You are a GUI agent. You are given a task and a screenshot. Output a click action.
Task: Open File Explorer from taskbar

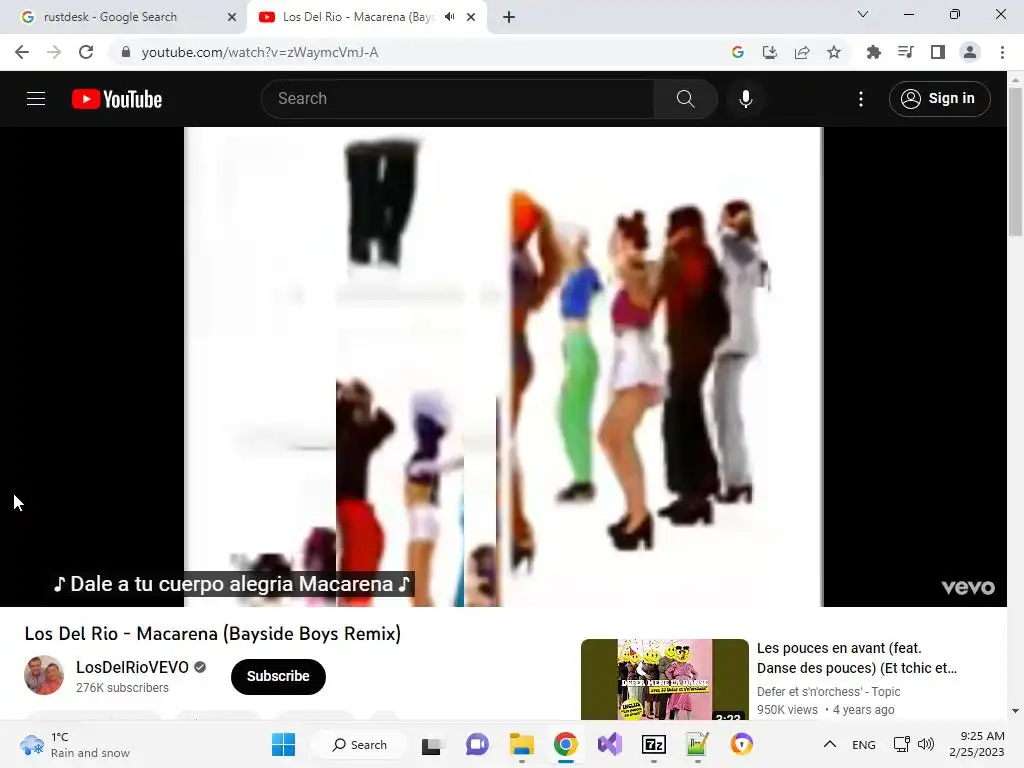coord(522,744)
